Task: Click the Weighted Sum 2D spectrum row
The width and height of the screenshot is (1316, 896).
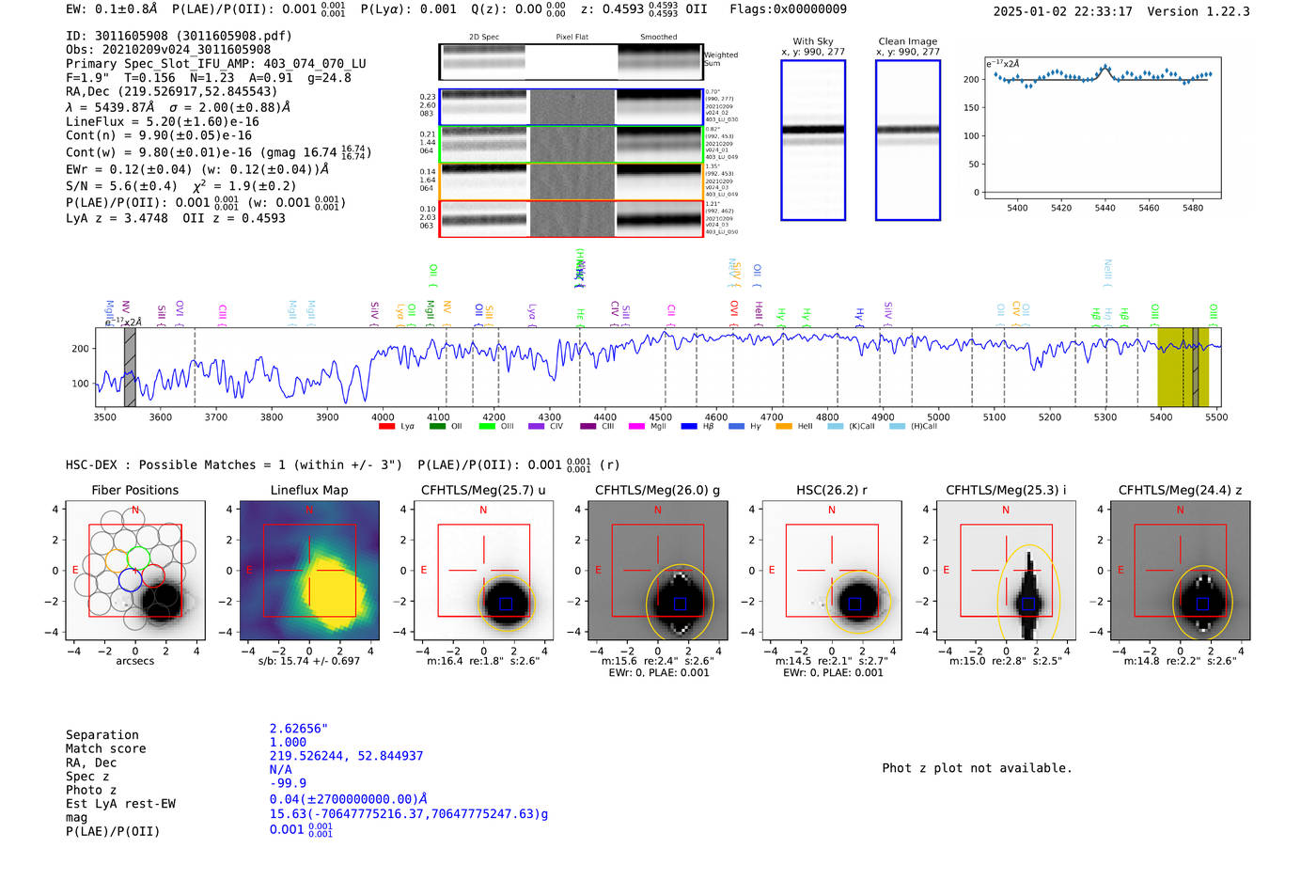Action: 571,62
